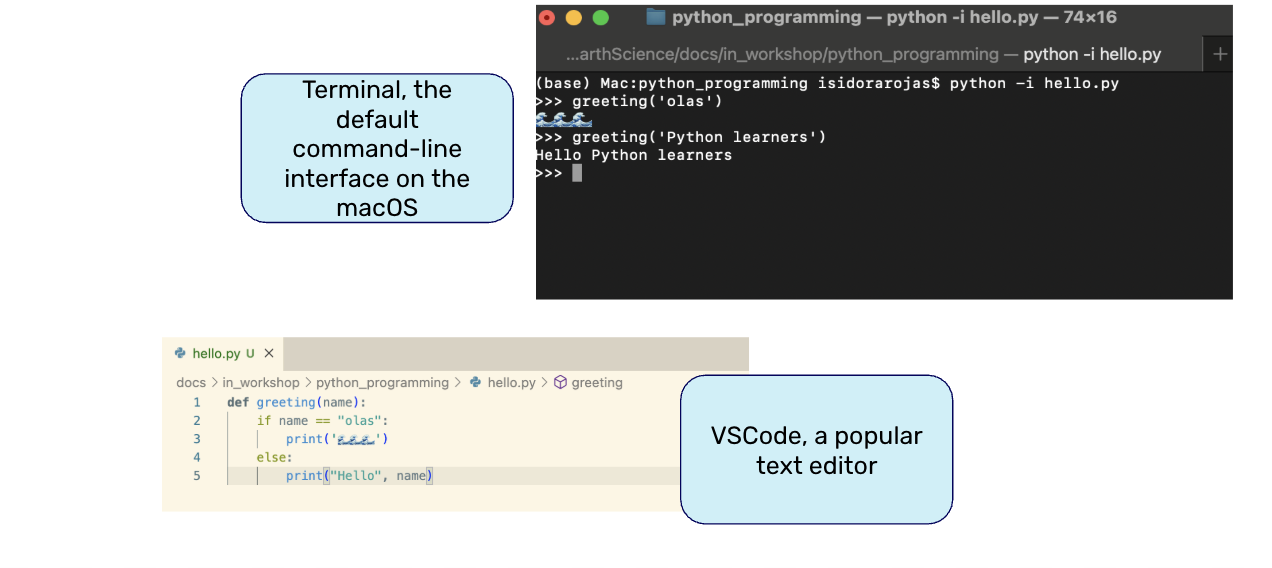Click the green zoom button of Terminal
1272x568 pixels.
[x=600, y=17]
